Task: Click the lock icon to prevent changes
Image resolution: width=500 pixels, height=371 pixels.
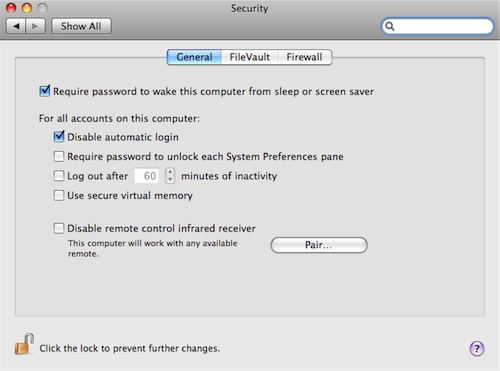Action: [24, 344]
